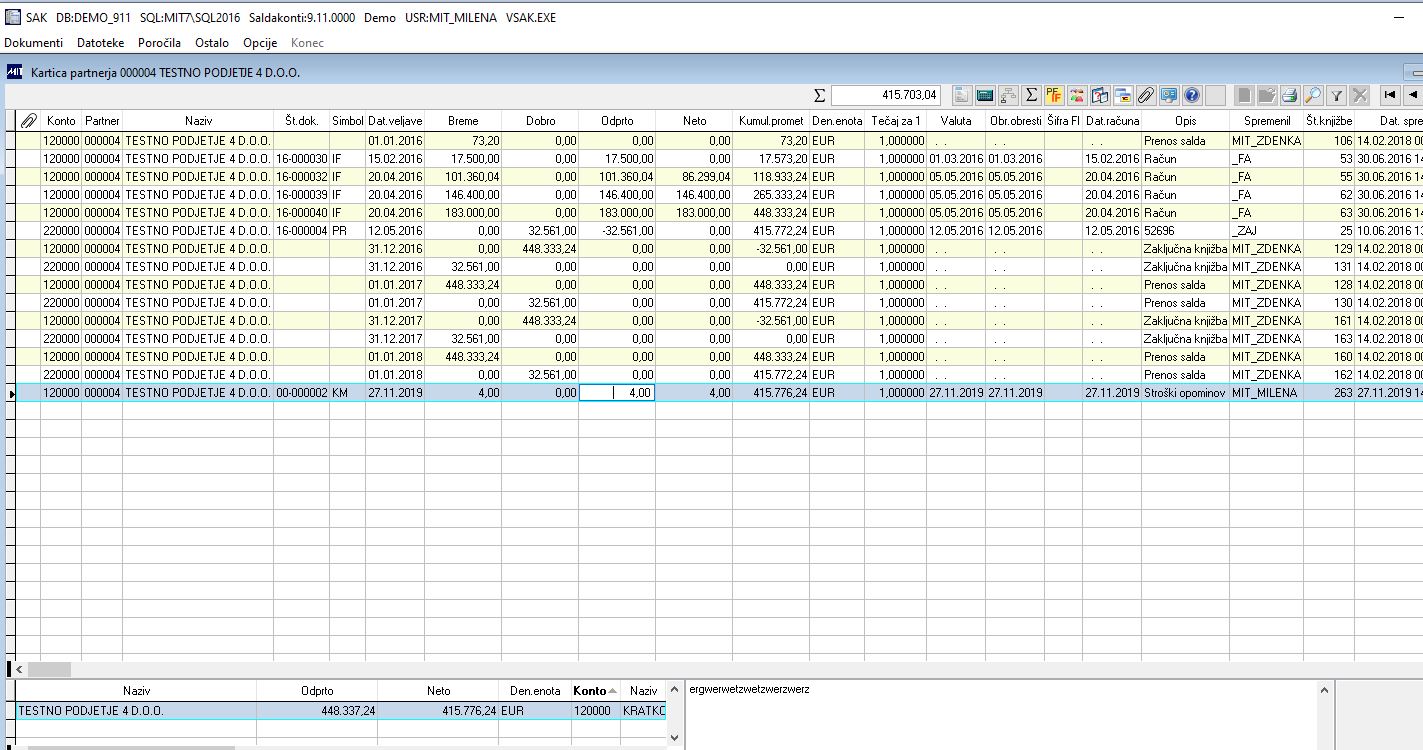Click the edited Odprto cell showing 4,00

click(617, 393)
